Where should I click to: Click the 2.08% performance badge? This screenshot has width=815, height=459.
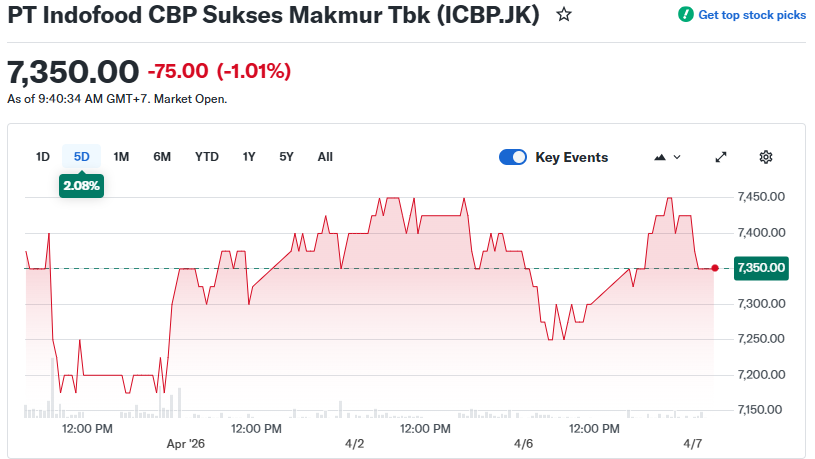click(x=82, y=185)
